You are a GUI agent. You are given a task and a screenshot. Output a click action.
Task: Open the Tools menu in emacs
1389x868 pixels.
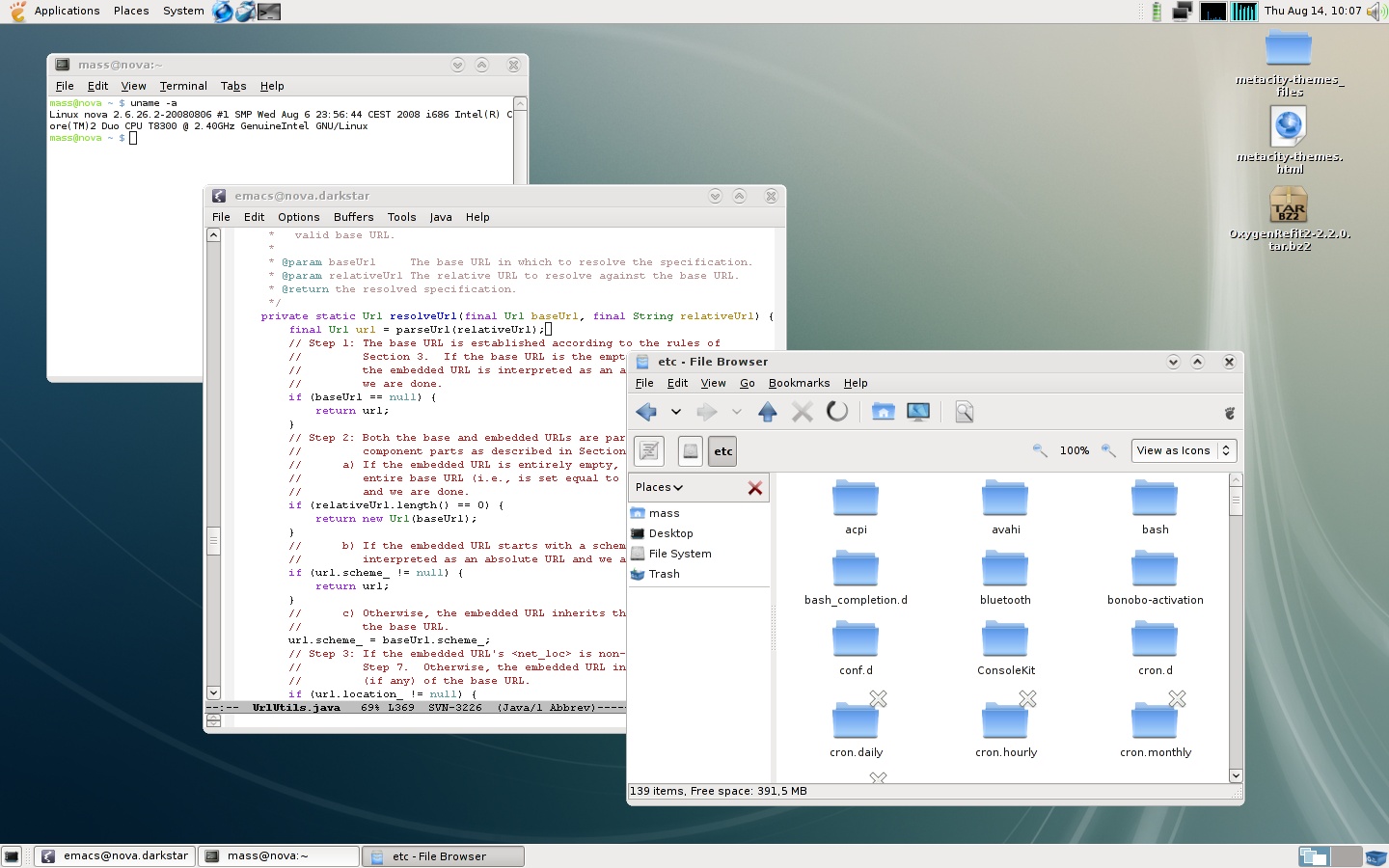pos(401,217)
